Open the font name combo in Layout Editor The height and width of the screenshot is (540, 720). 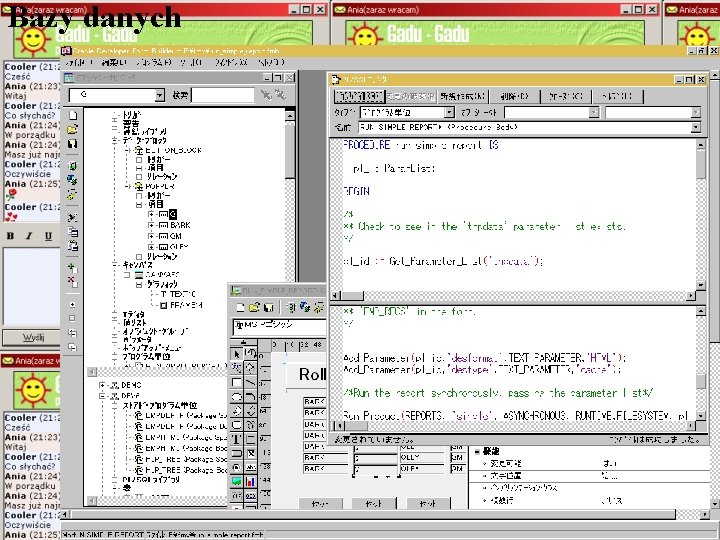[279, 327]
